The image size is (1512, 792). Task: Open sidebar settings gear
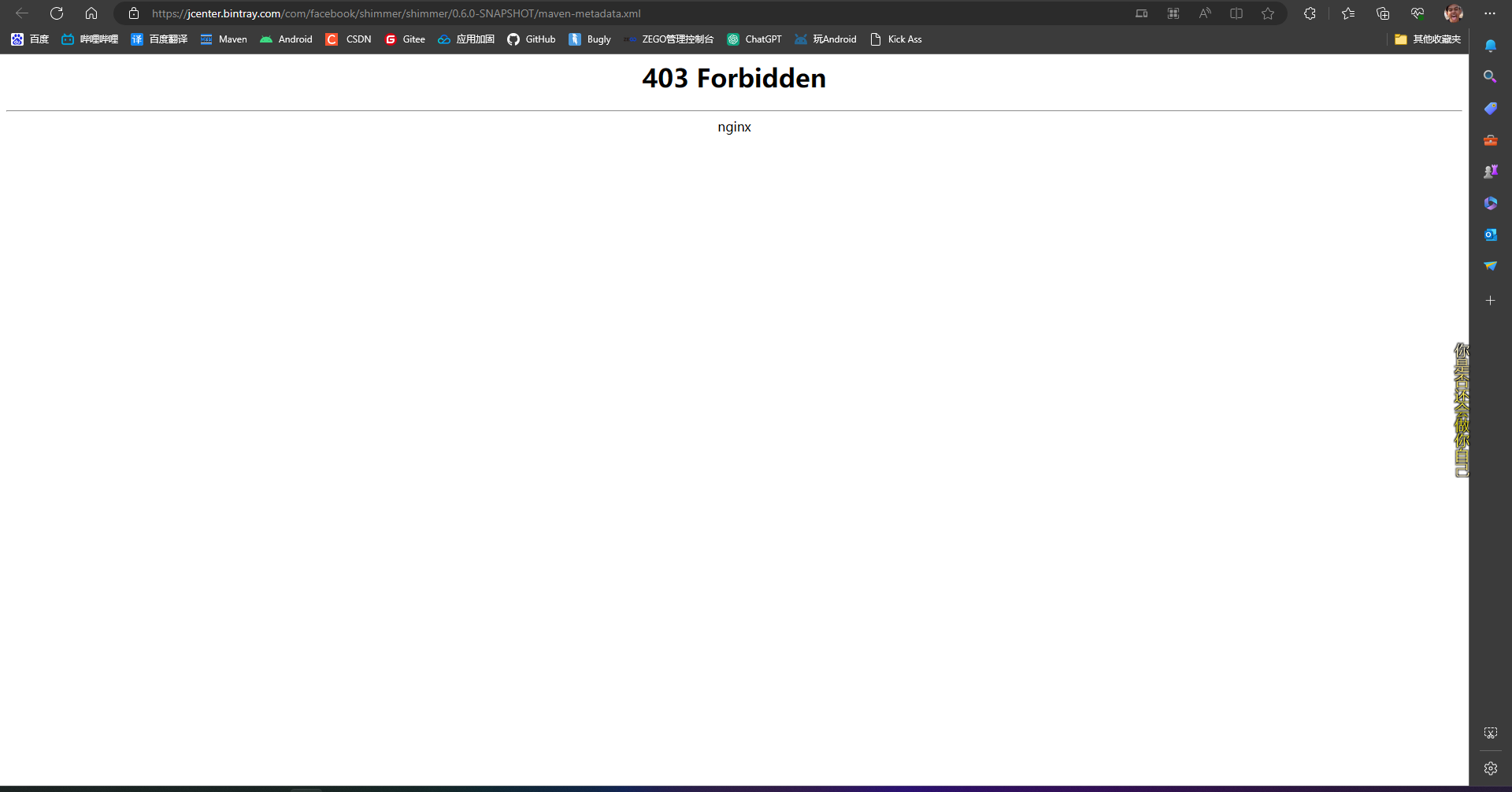tap(1491, 768)
